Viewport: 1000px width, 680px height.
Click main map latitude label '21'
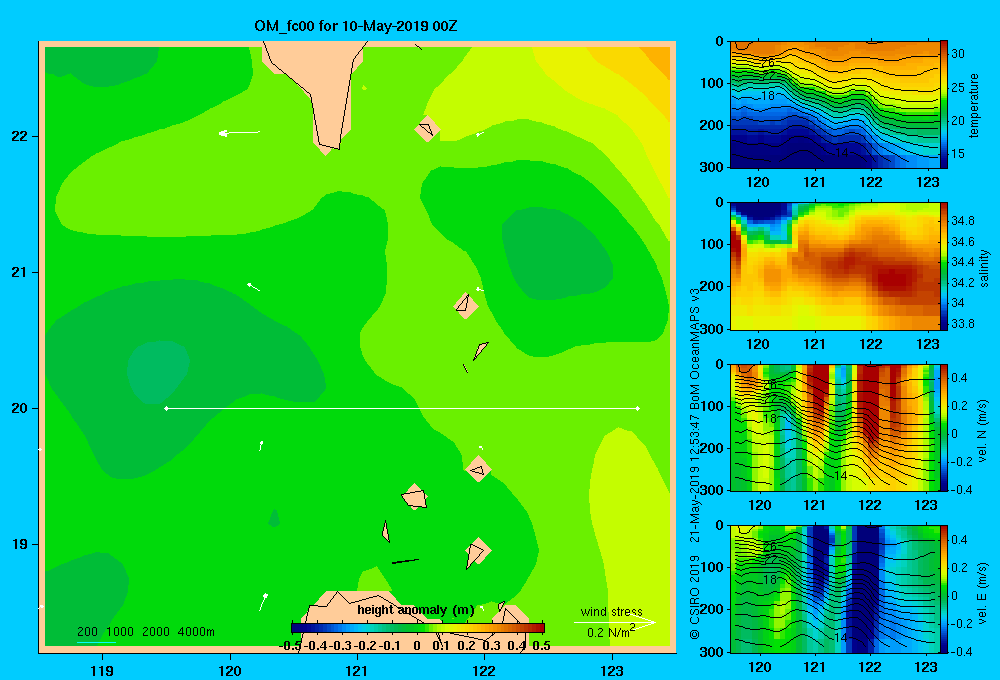coord(20,272)
